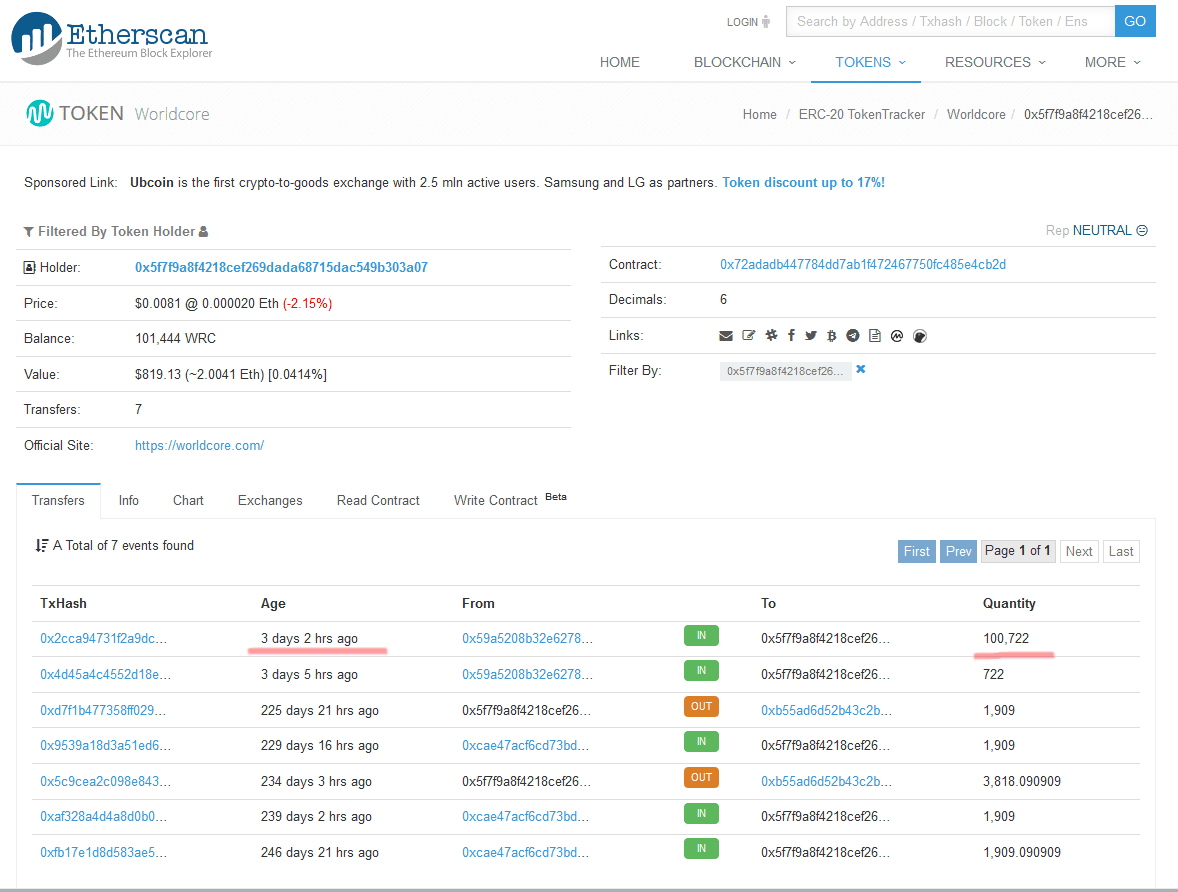Image resolution: width=1178 pixels, height=892 pixels.
Task: Select the Transfers tab
Action: click(x=58, y=500)
